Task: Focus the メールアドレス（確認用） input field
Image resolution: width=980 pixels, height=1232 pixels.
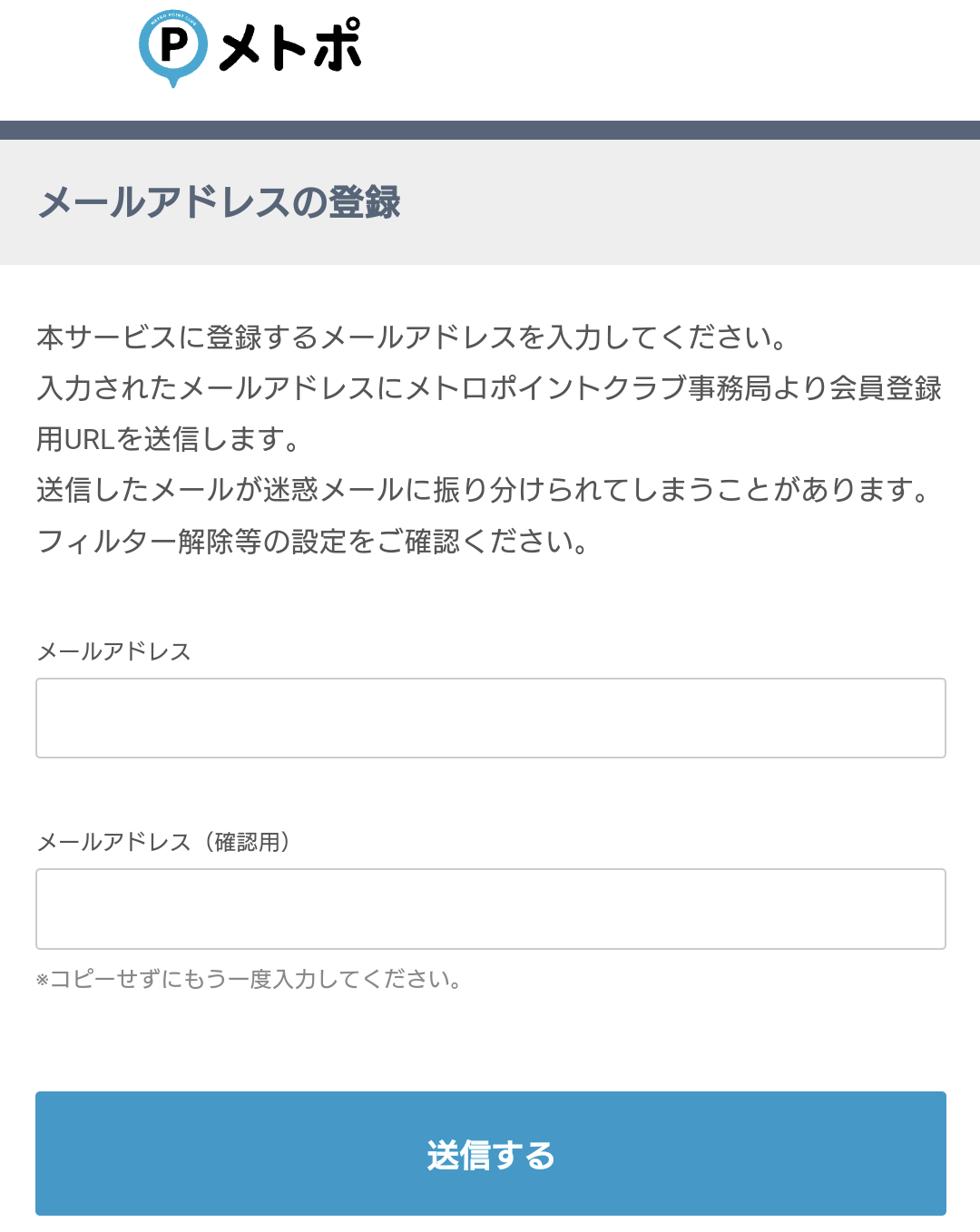Action: tap(490, 908)
